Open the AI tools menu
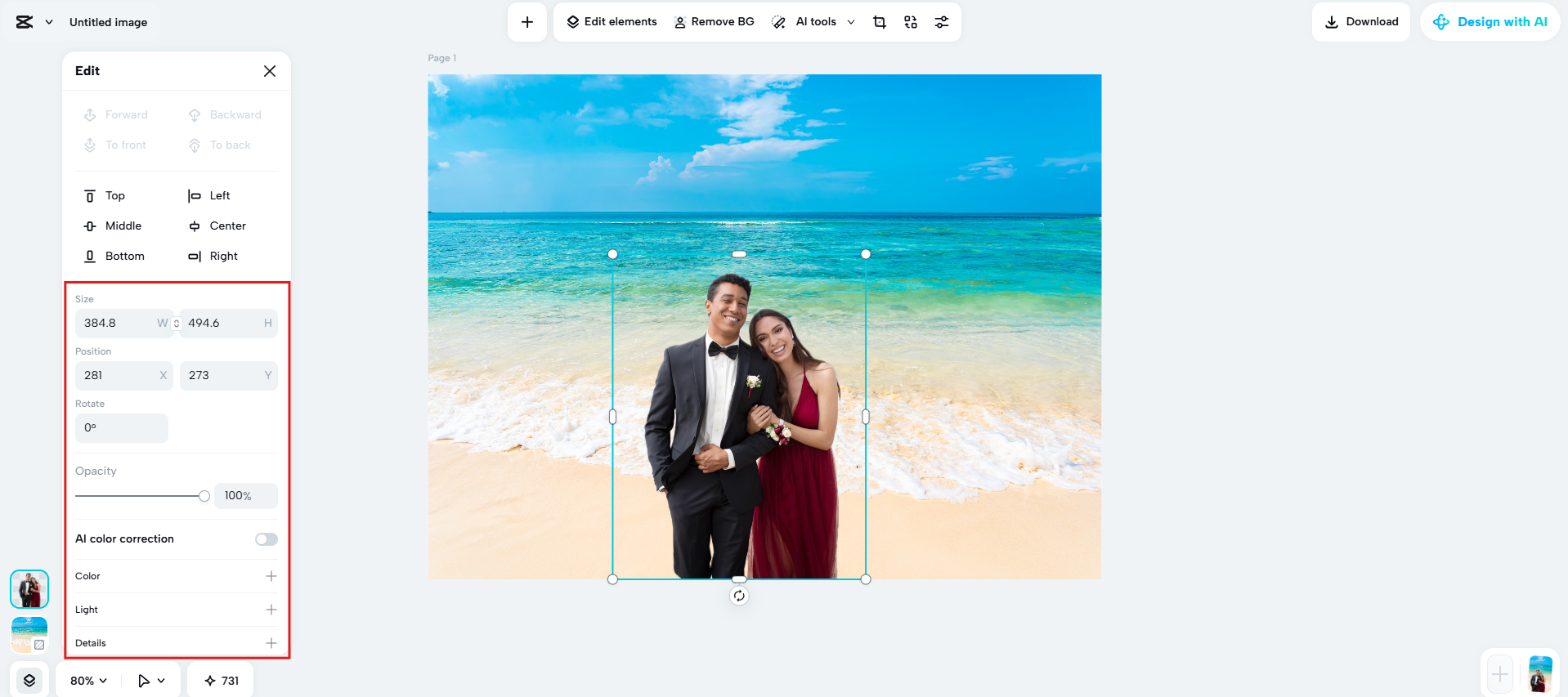The width and height of the screenshot is (1568, 697). (x=813, y=22)
